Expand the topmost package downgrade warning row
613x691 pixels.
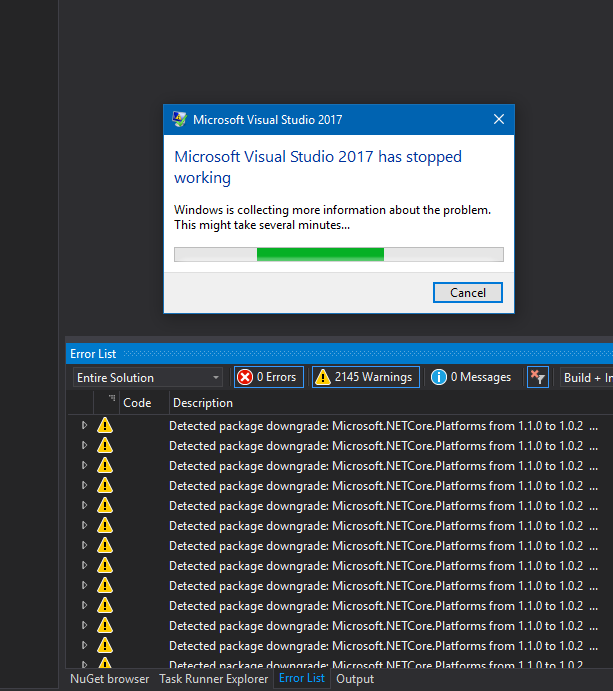84,425
